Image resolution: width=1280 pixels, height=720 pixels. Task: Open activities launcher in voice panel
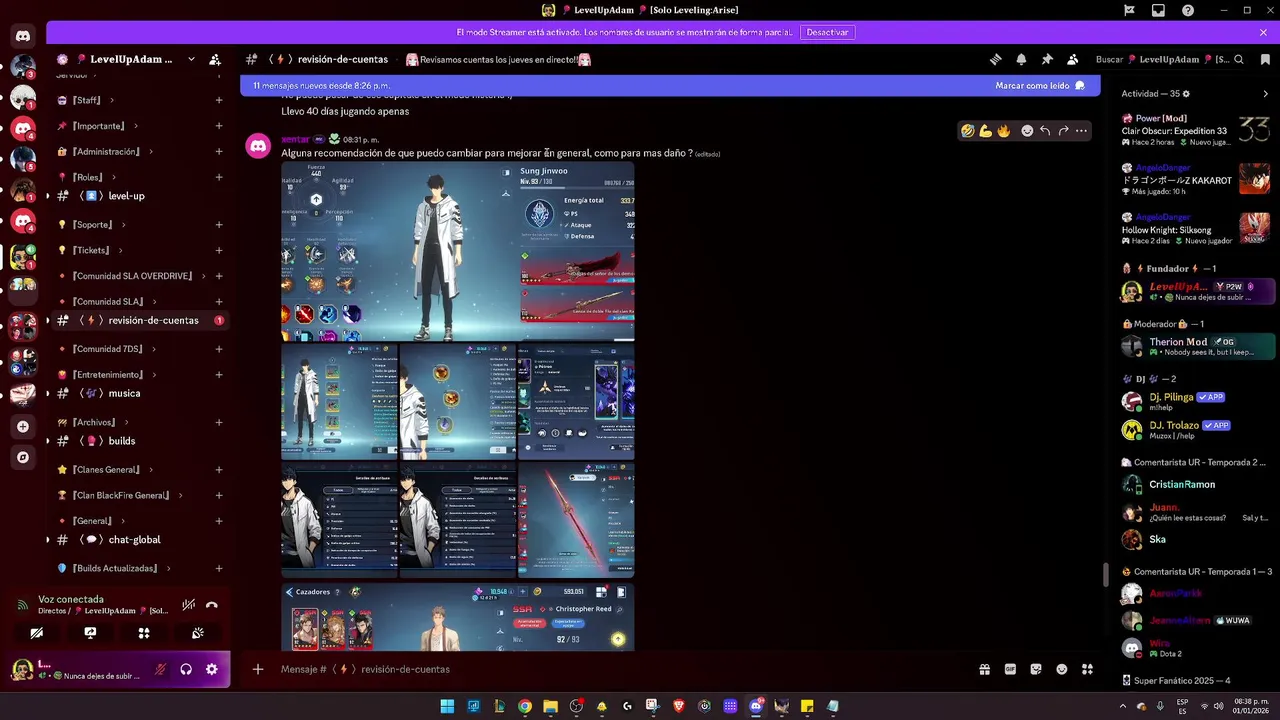tap(144, 633)
